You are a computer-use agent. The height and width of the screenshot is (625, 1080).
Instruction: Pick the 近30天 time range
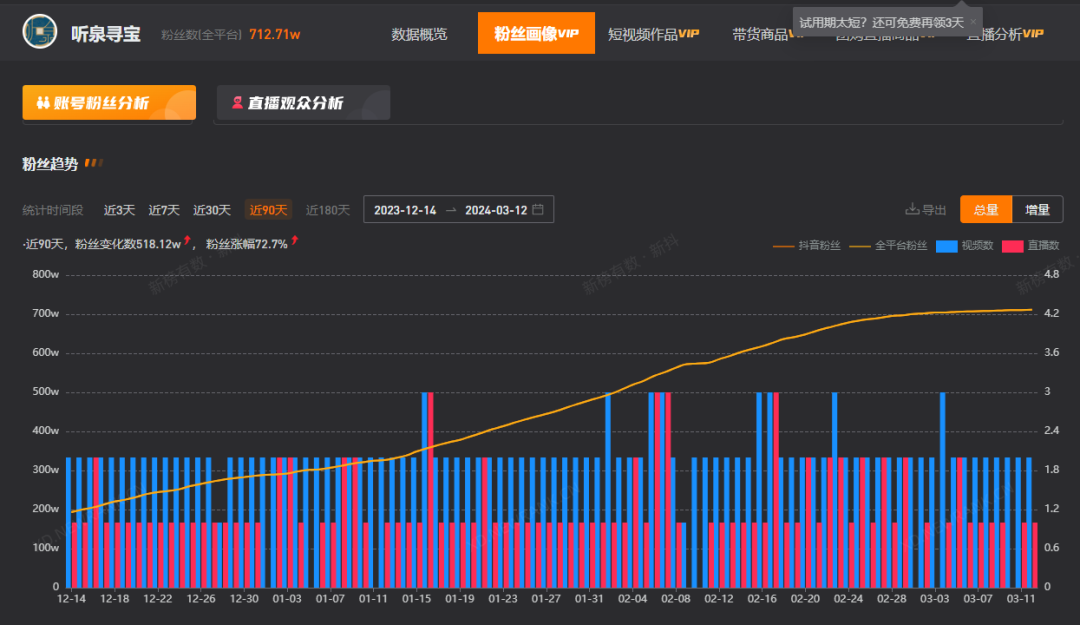pyautogui.click(x=212, y=210)
